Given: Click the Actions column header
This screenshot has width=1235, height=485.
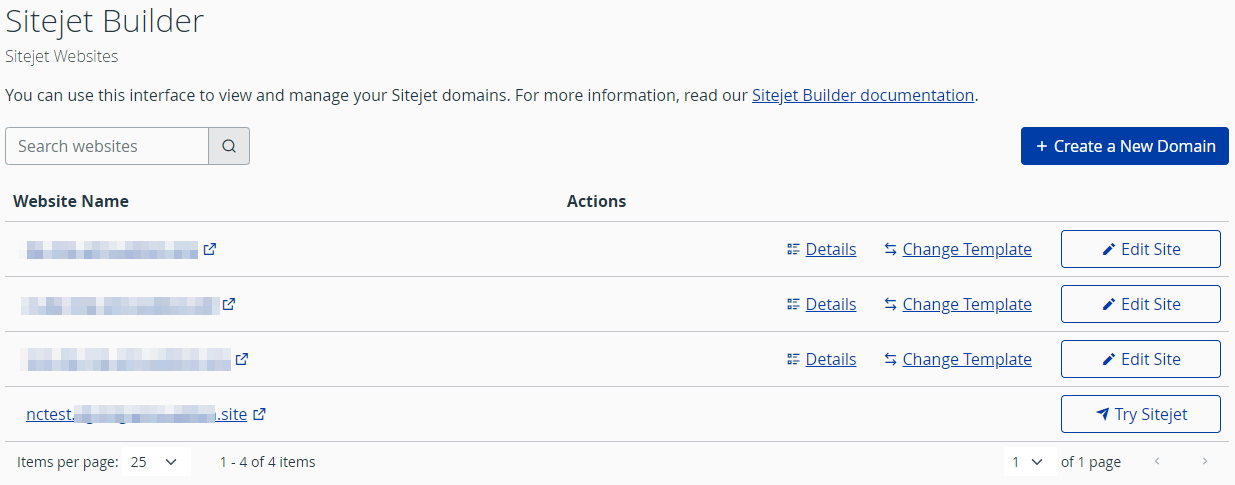Looking at the screenshot, I should click(596, 201).
